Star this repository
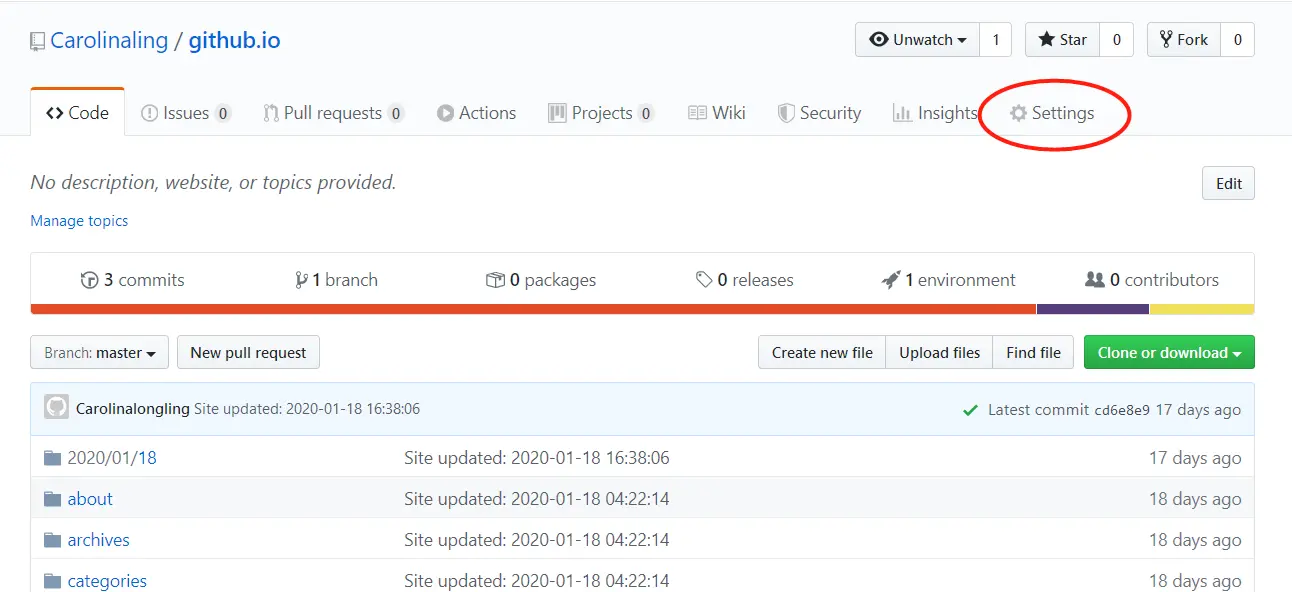 click(1062, 40)
